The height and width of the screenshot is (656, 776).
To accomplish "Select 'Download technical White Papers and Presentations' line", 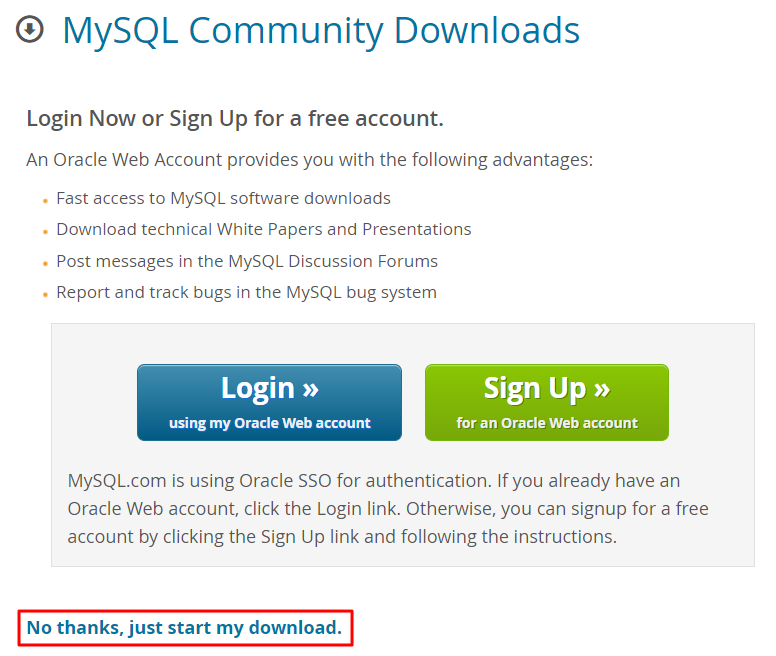I will click(x=263, y=229).
